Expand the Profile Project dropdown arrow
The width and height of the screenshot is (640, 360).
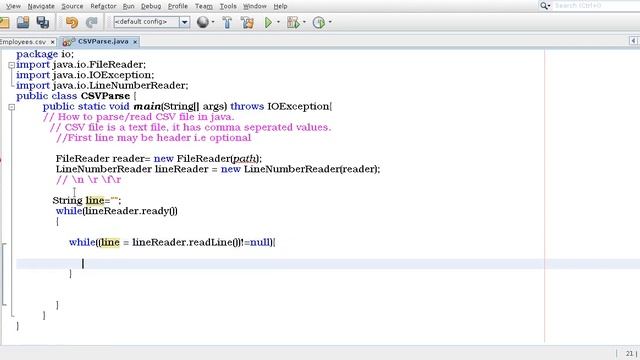(330, 22)
